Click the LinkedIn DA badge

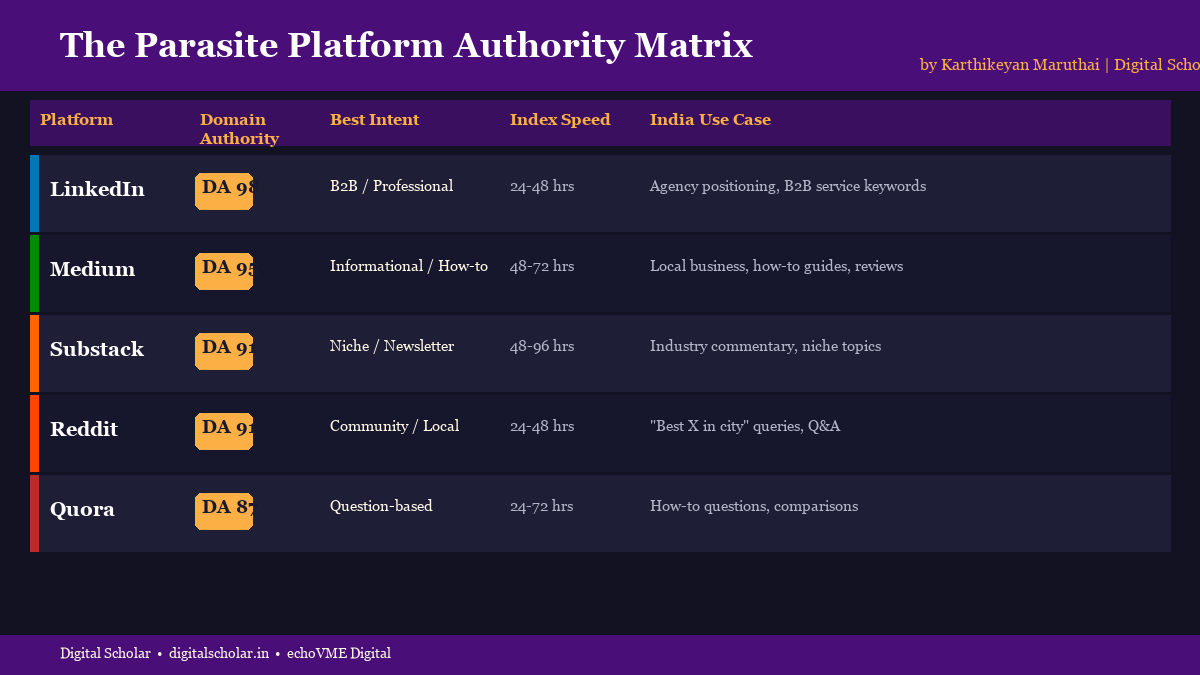click(x=224, y=191)
